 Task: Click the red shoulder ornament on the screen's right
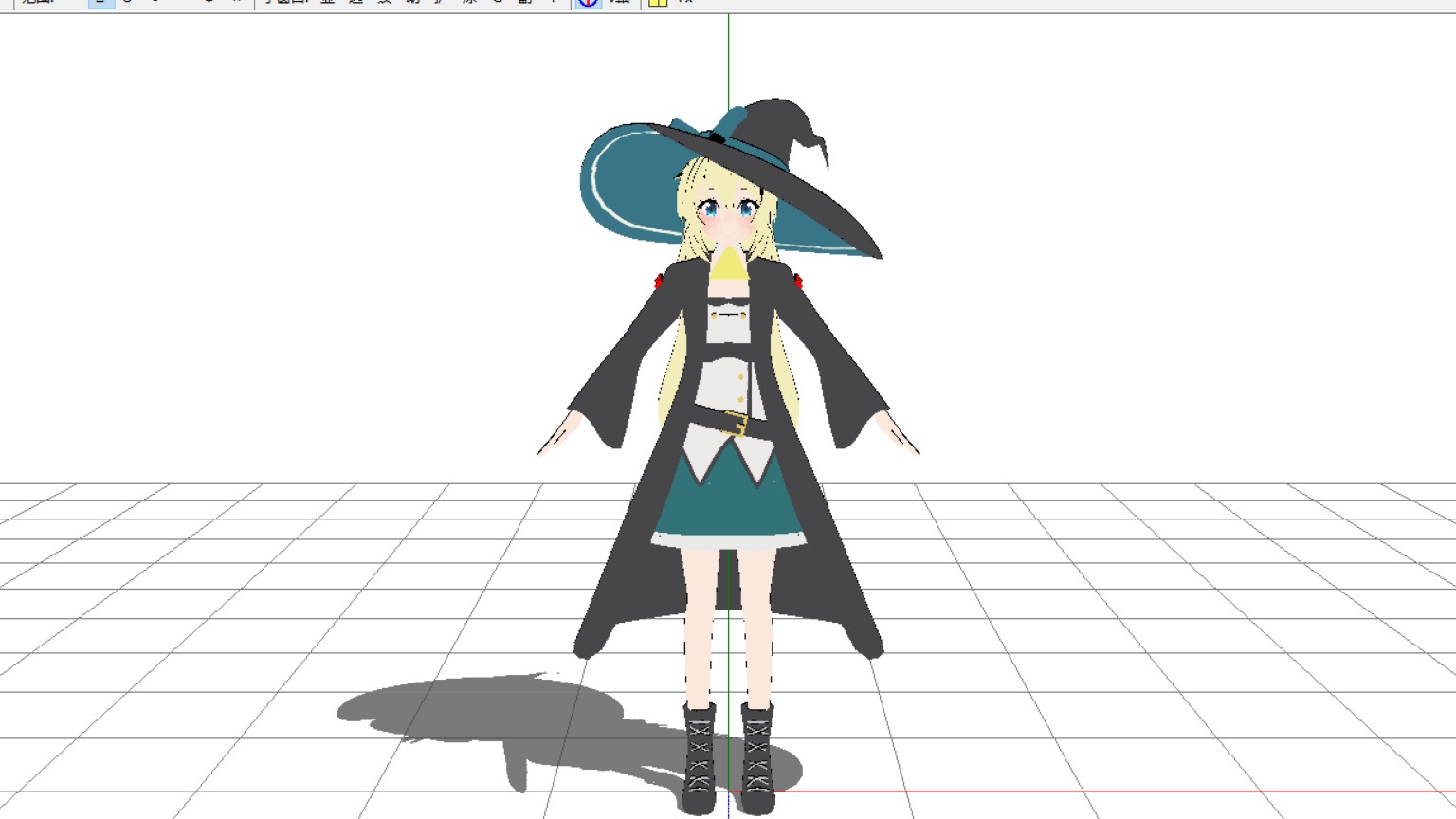coord(797,281)
